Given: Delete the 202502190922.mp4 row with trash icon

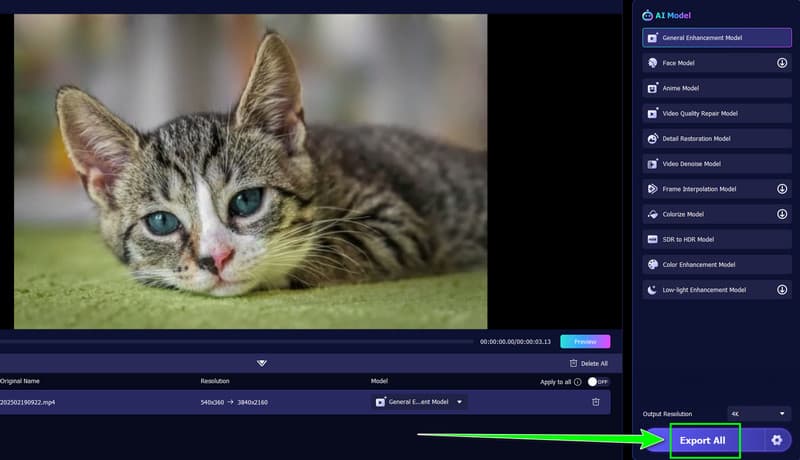Looking at the screenshot, I should pos(596,402).
